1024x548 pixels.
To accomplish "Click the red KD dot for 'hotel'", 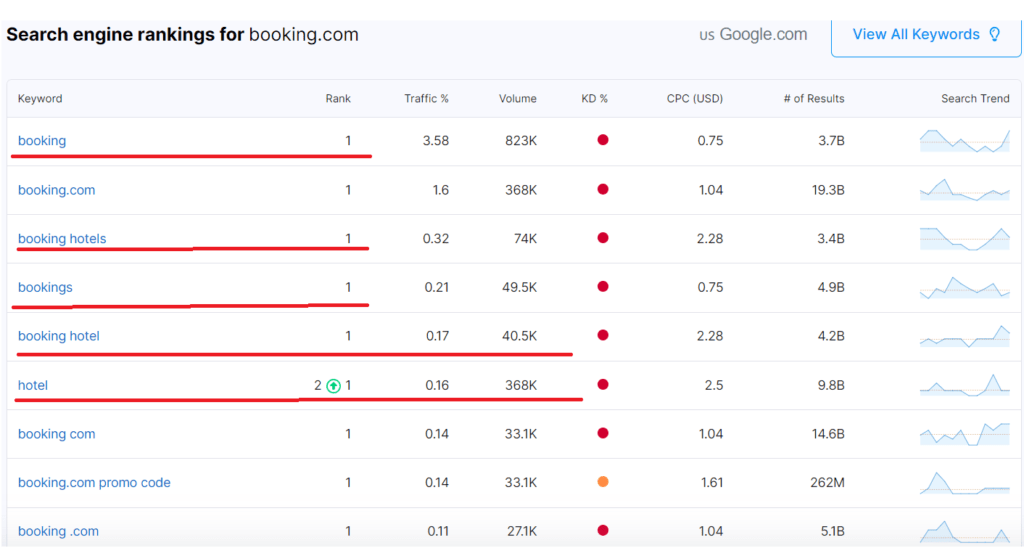I will (x=603, y=385).
